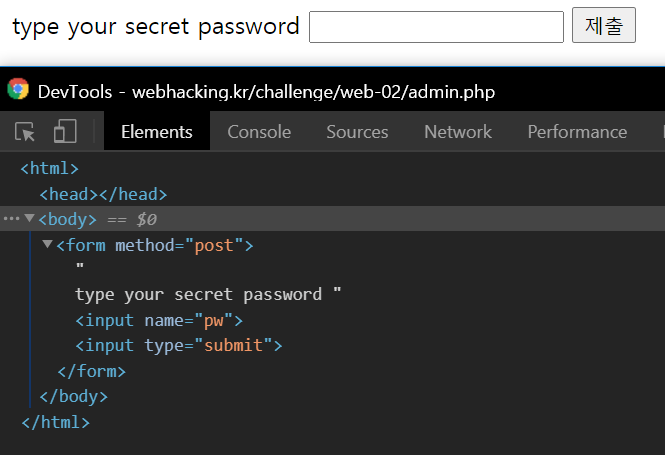Select the html opening tag line
The image size is (665, 455).
pyautogui.click(x=50, y=169)
